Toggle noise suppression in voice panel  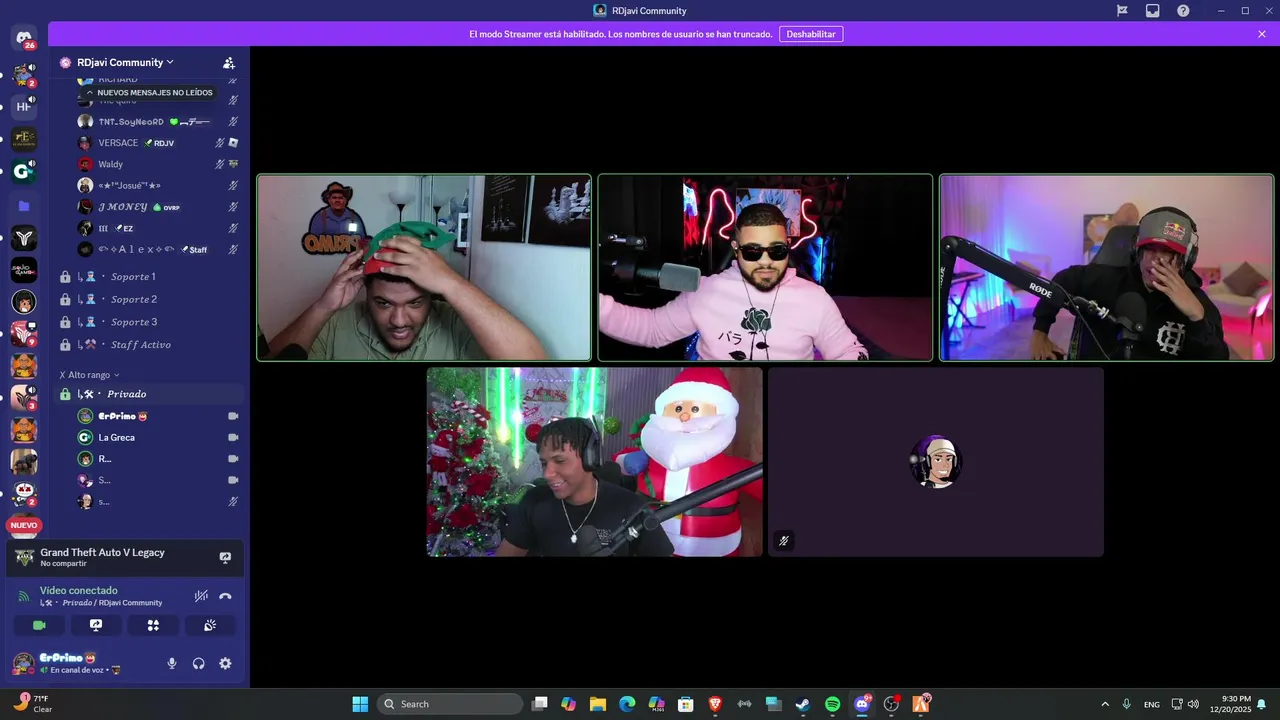(x=201, y=596)
